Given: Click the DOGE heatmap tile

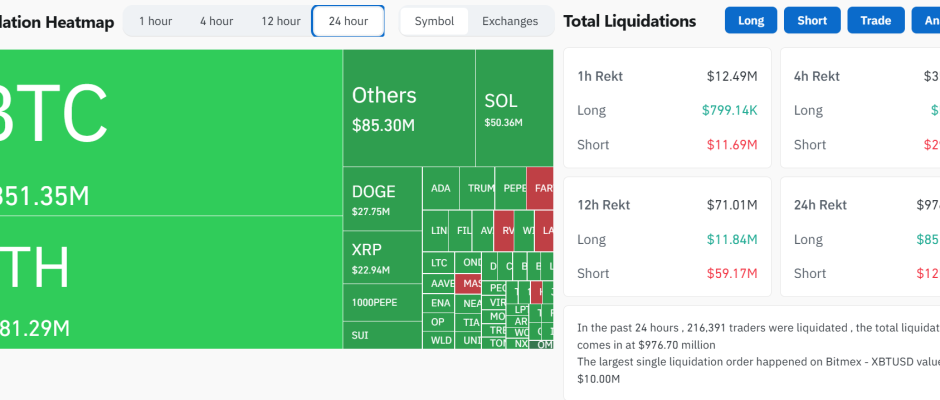Looking at the screenshot, I should 382,199.
